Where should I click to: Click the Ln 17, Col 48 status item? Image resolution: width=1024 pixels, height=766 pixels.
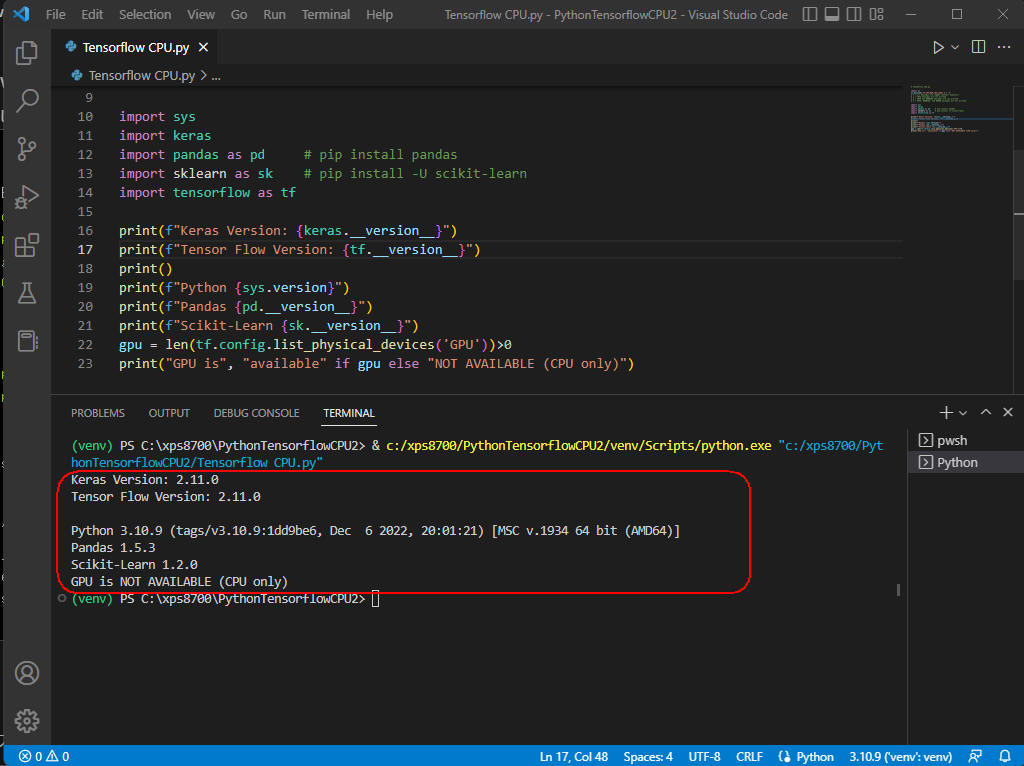tap(573, 756)
